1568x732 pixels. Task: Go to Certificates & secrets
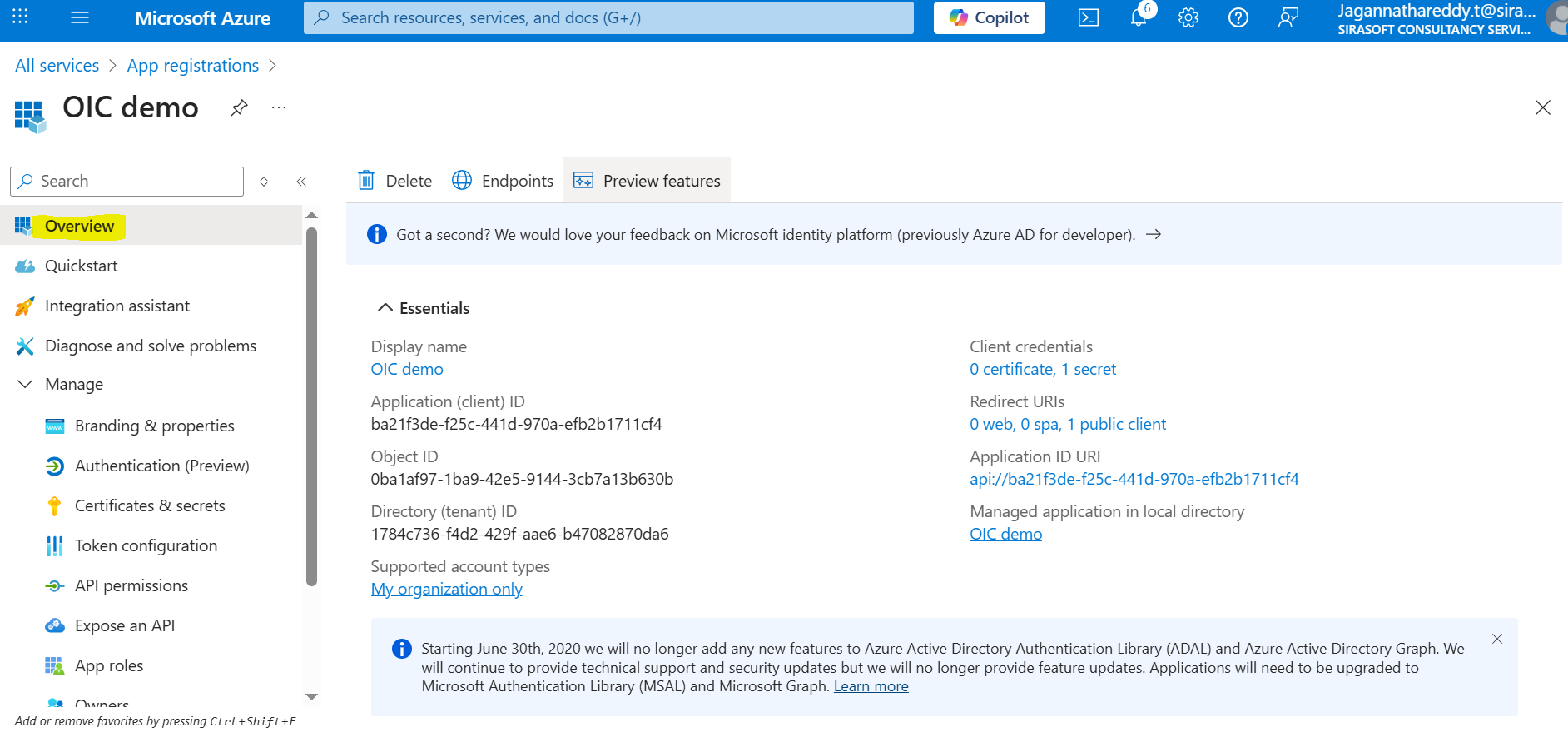(x=151, y=505)
